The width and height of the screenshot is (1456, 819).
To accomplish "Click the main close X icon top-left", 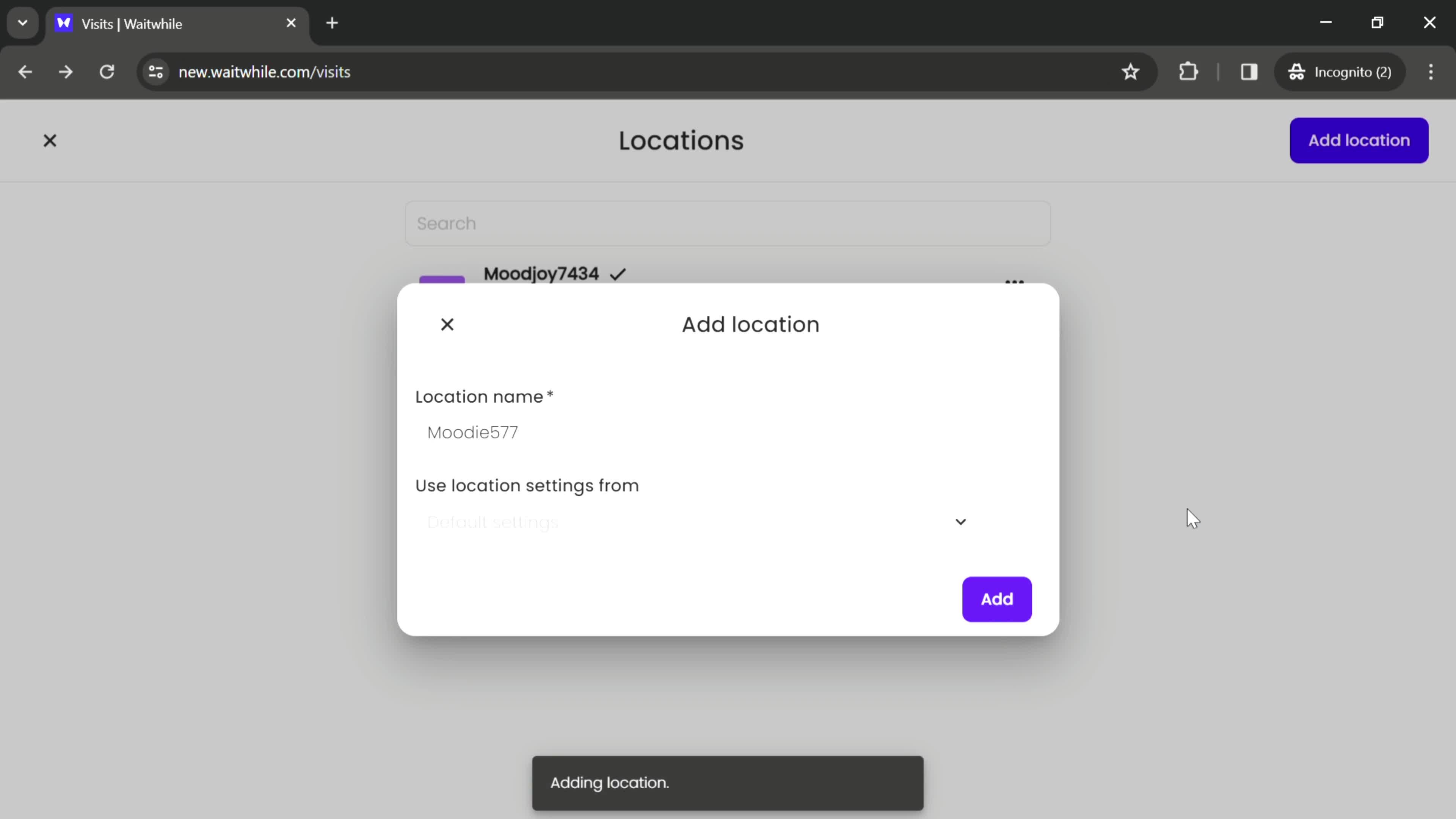I will click(50, 140).
